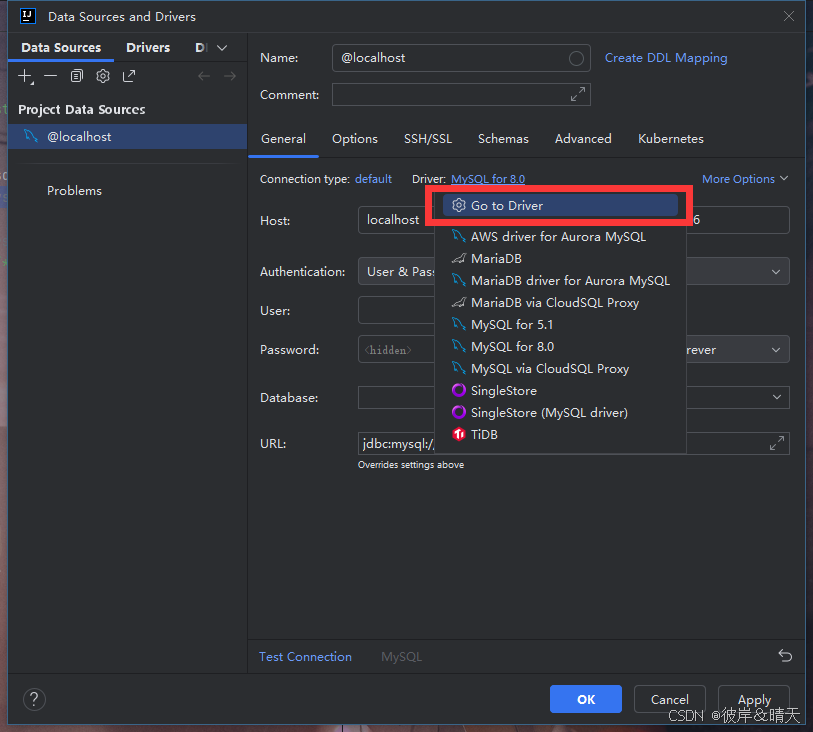Select Go to Driver menu entry

pos(560,205)
